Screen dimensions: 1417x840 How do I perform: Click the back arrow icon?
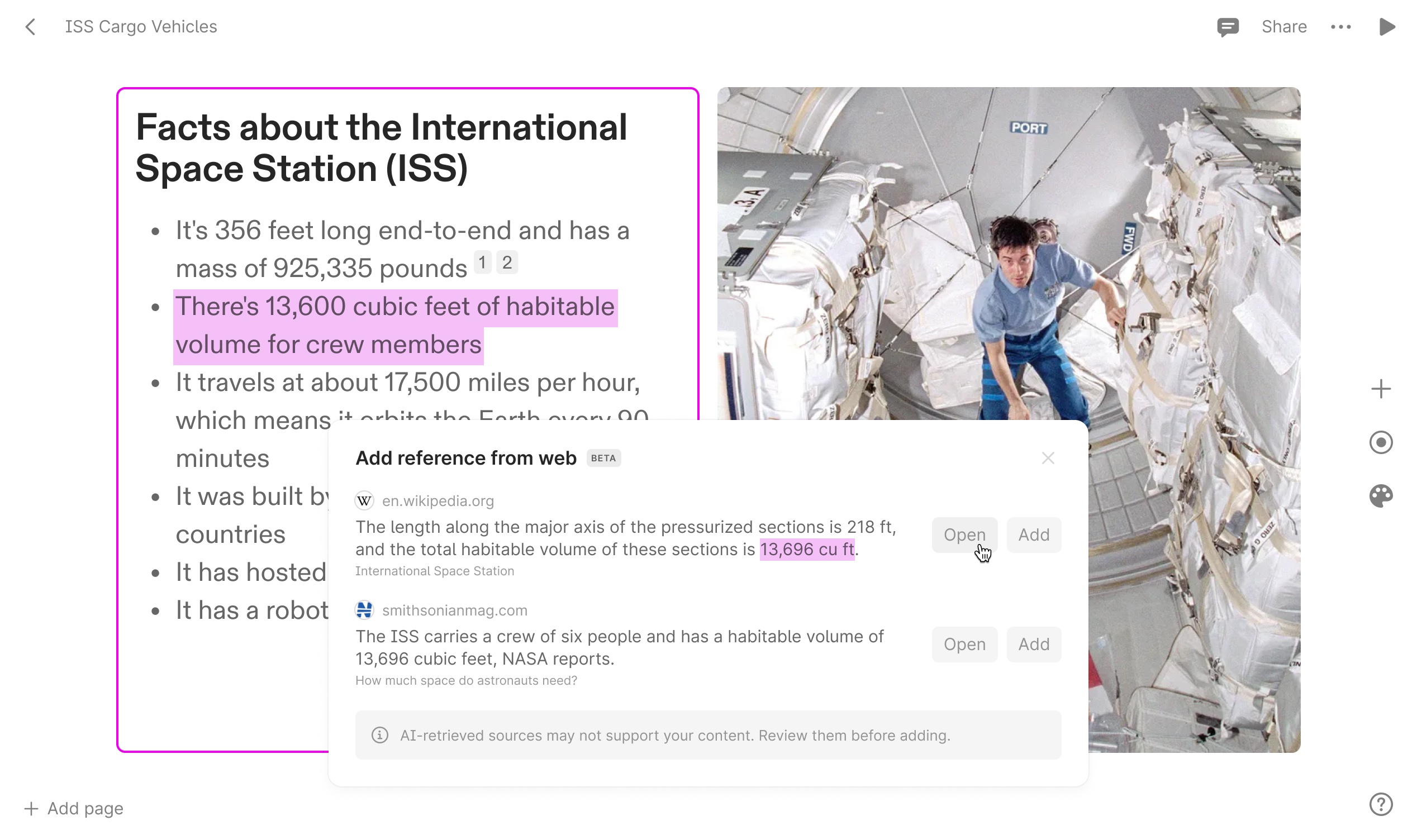tap(31, 27)
